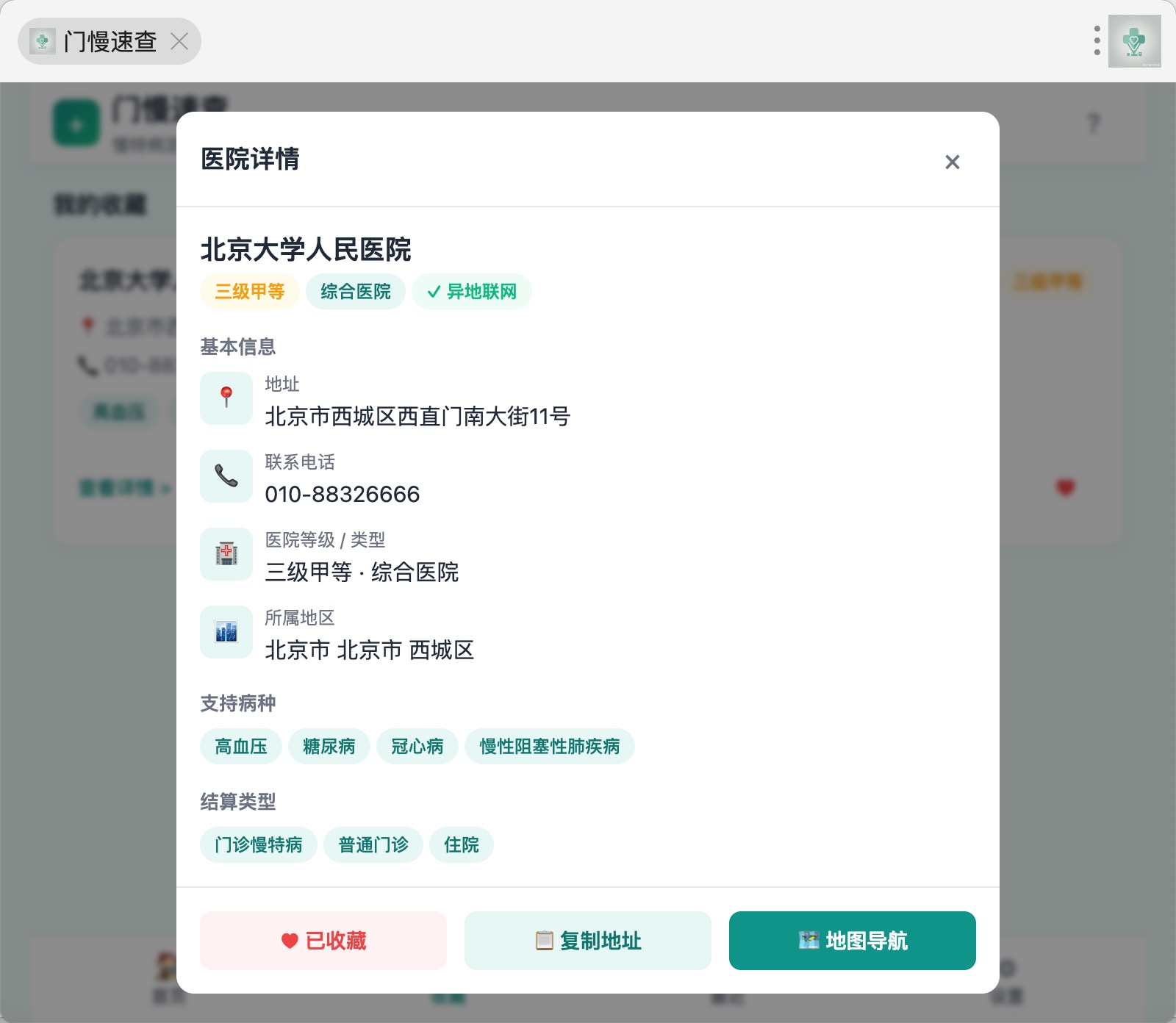Click the hospital name 北京大学人民医院

click(306, 250)
